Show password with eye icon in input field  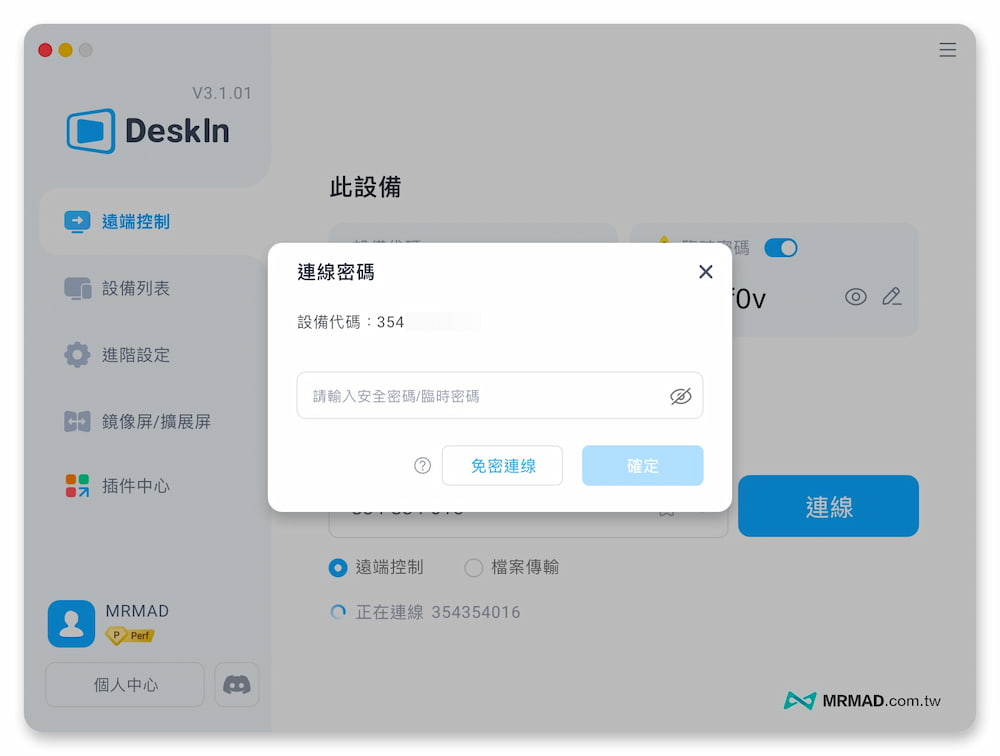[x=681, y=395]
